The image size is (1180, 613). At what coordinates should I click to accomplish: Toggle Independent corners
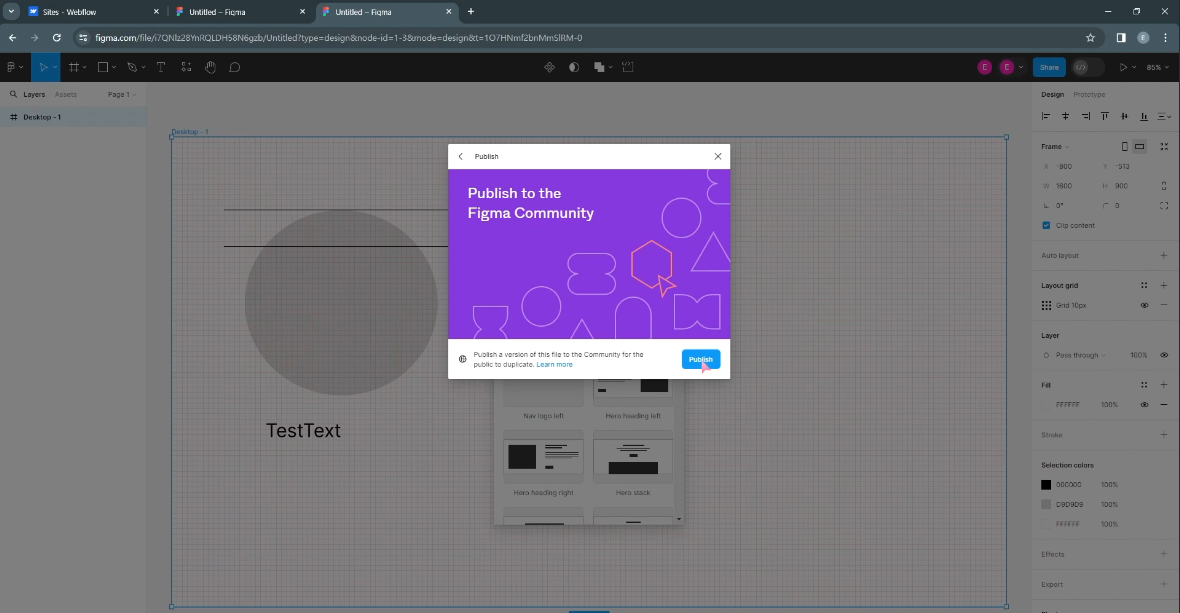coord(1164,205)
